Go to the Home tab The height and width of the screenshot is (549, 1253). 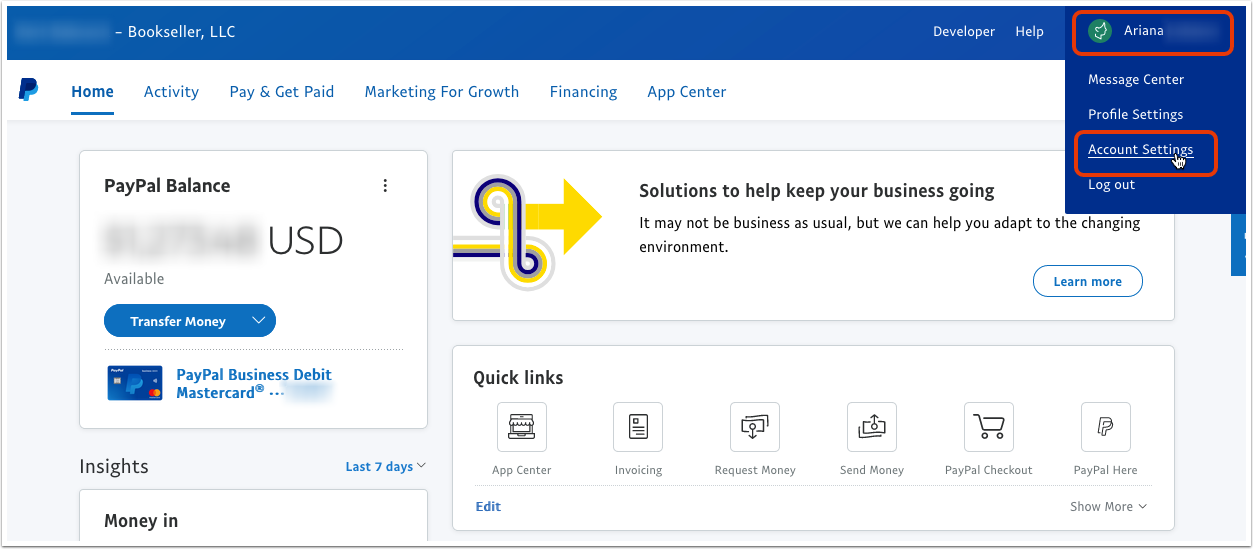(92, 92)
